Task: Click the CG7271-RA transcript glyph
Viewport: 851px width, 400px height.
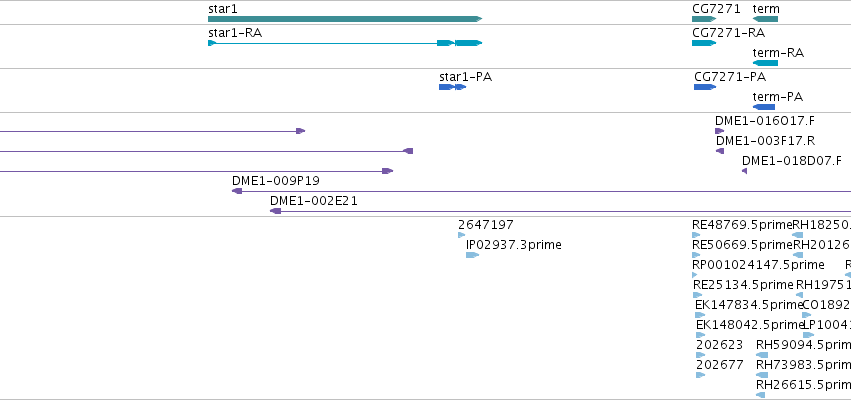Action: [704, 43]
